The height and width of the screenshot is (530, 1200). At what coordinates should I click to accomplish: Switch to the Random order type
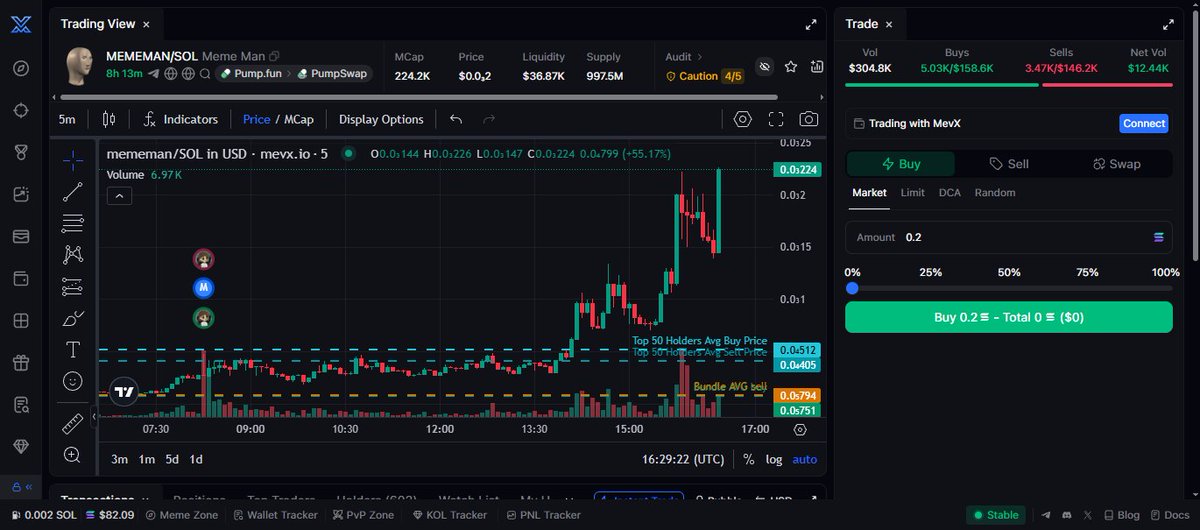point(995,193)
